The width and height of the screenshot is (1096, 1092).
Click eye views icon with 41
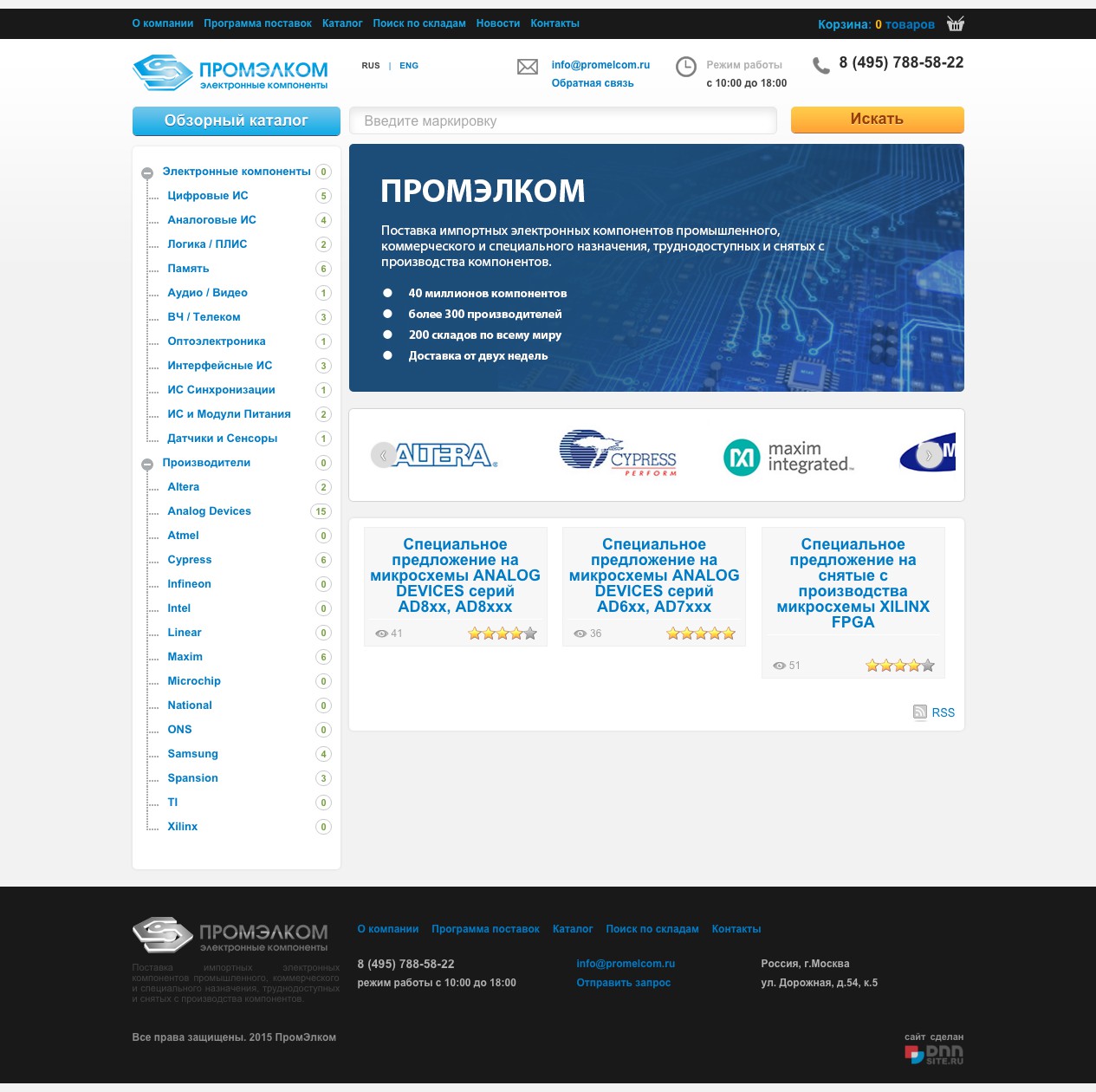pos(381,634)
